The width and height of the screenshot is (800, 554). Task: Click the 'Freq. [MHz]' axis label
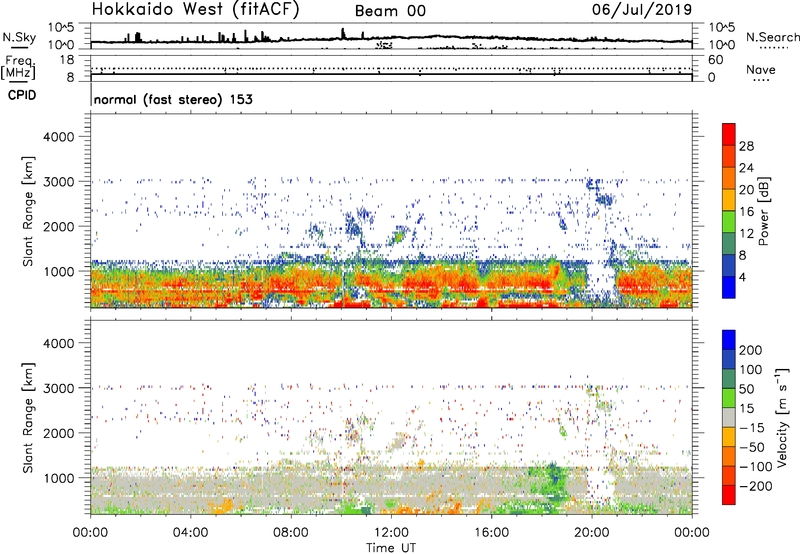pos(18,68)
